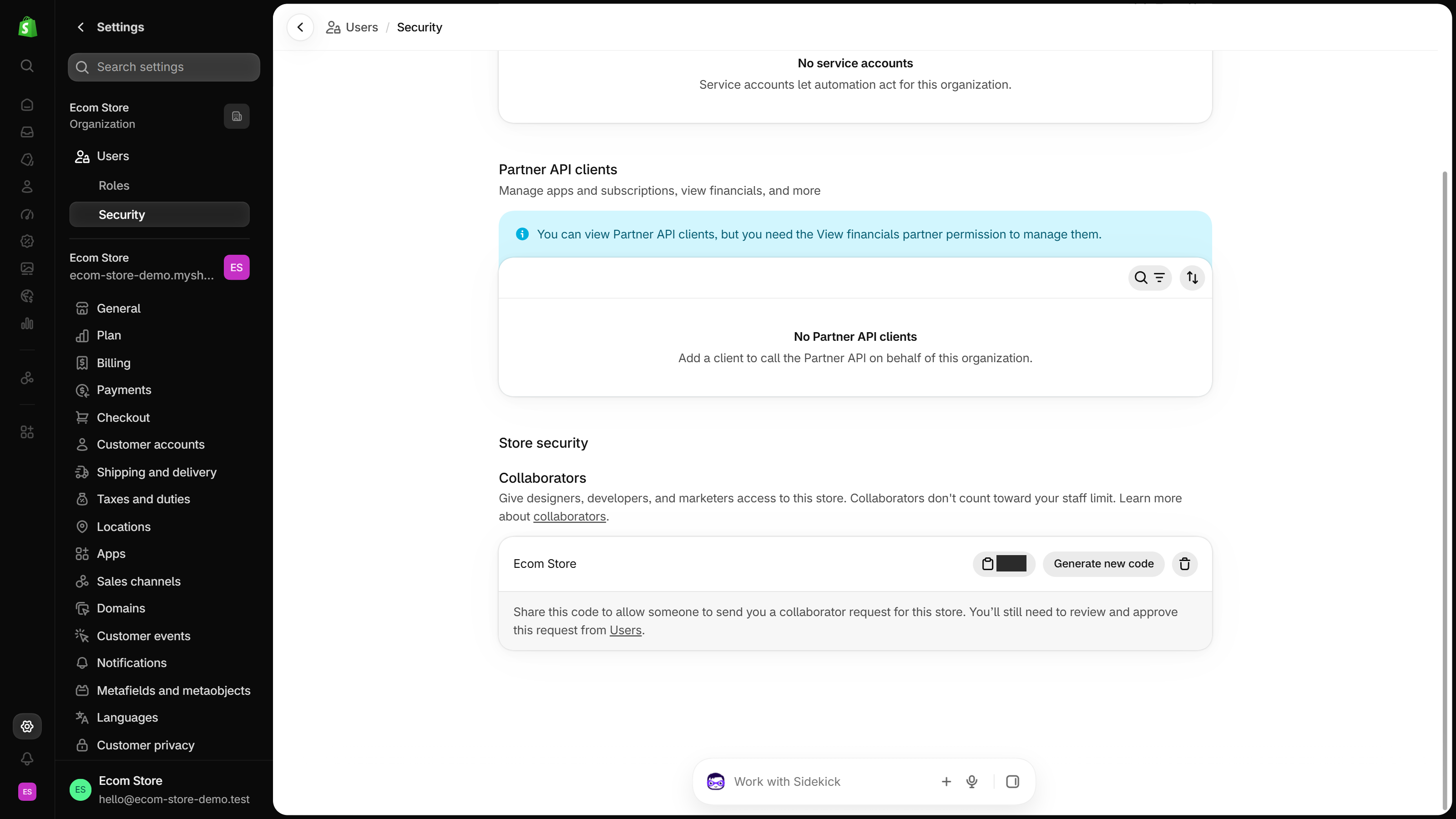Go back using the Settings back arrow

pos(81,27)
